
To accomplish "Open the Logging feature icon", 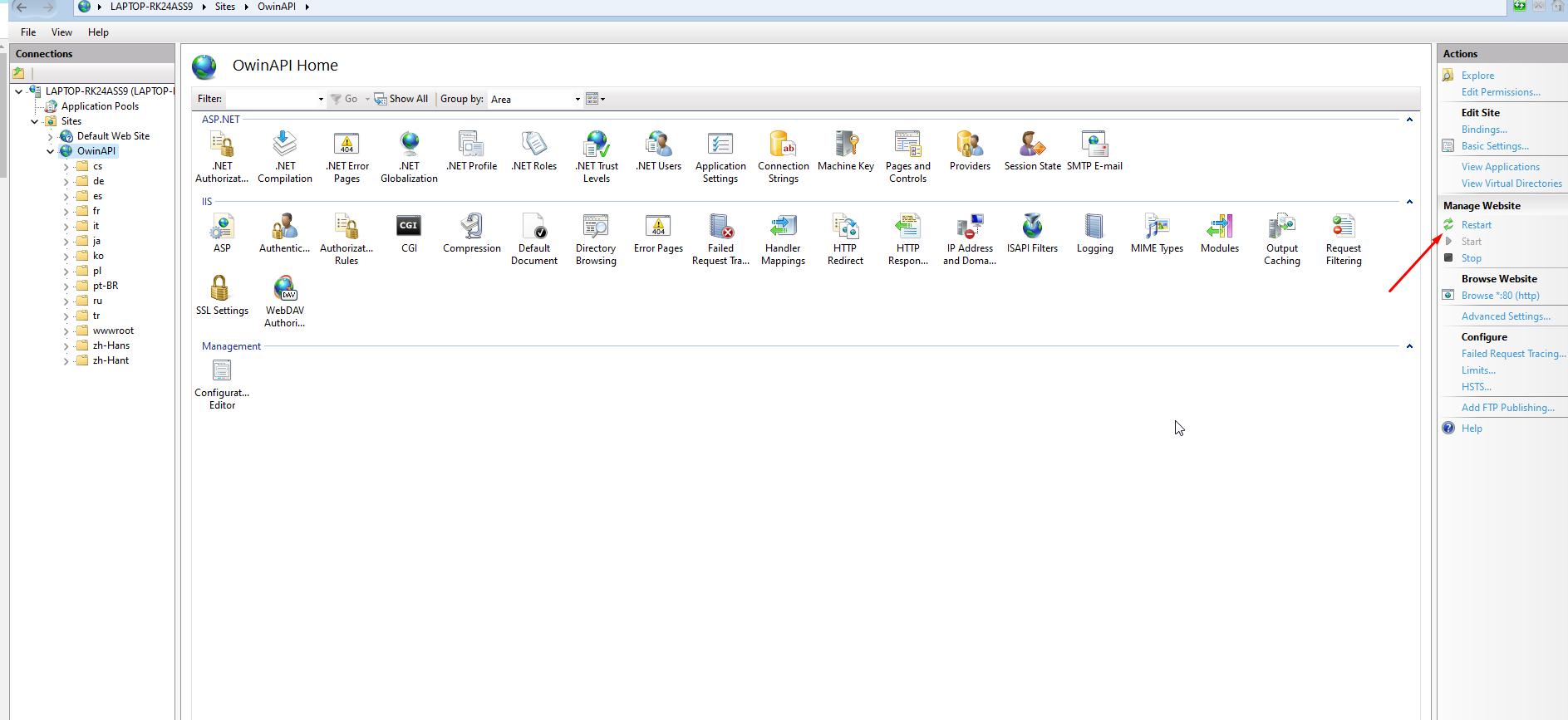I will [x=1094, y=233].
